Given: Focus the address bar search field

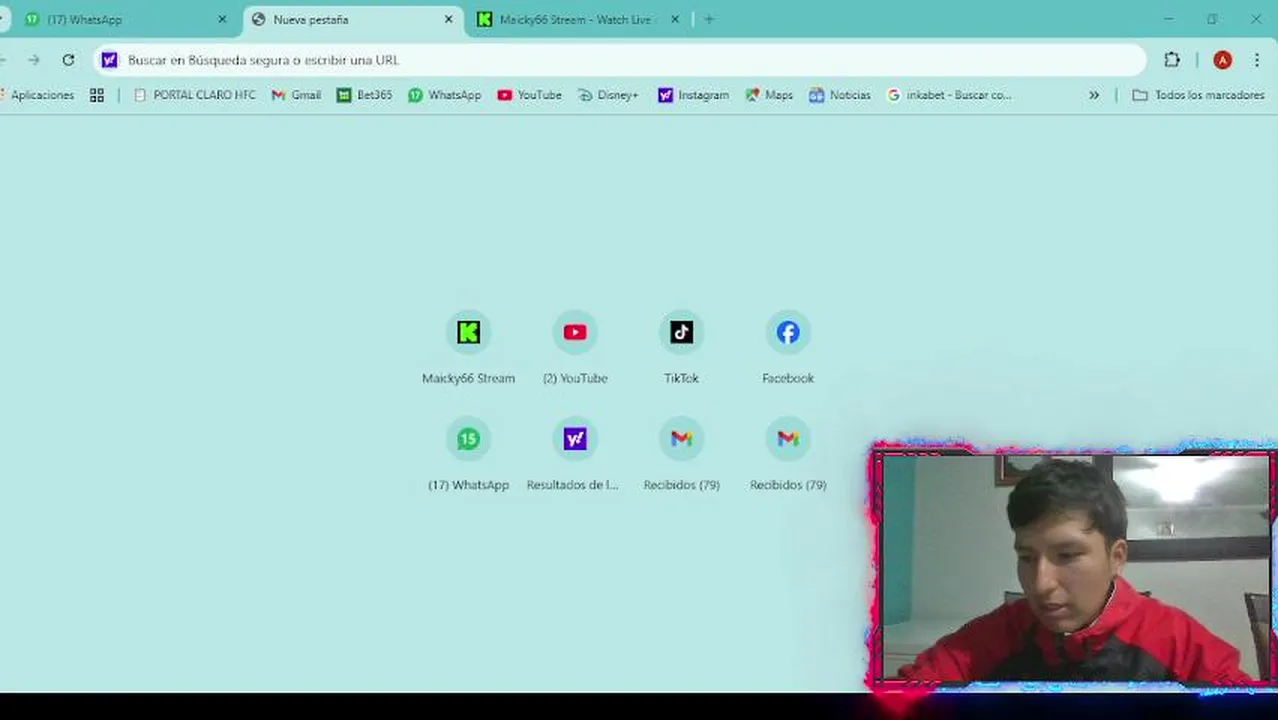Looking at the screenshot, I should tap(620, 60).
